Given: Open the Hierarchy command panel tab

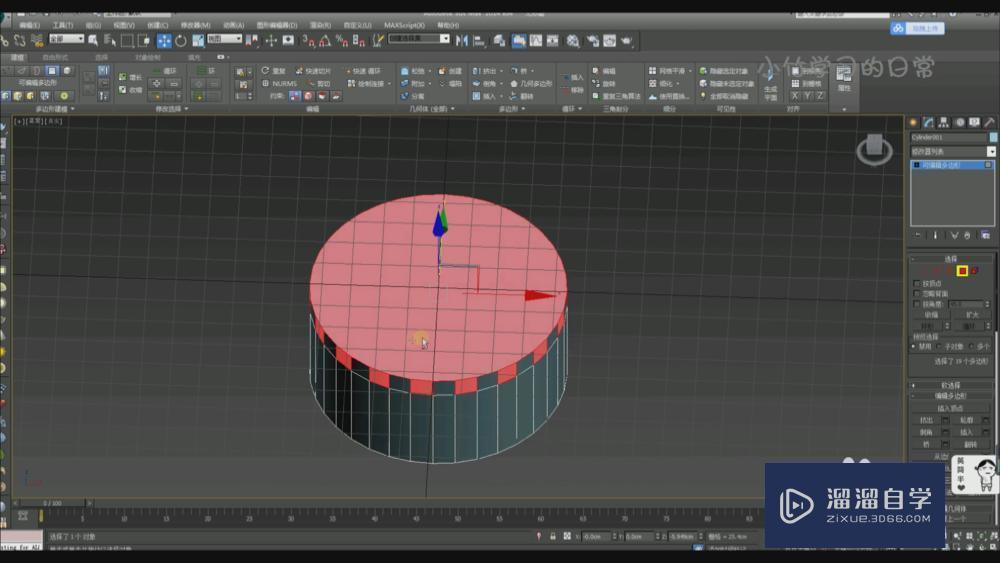Looking at the screenshot, I should click(x=944, y=122).
